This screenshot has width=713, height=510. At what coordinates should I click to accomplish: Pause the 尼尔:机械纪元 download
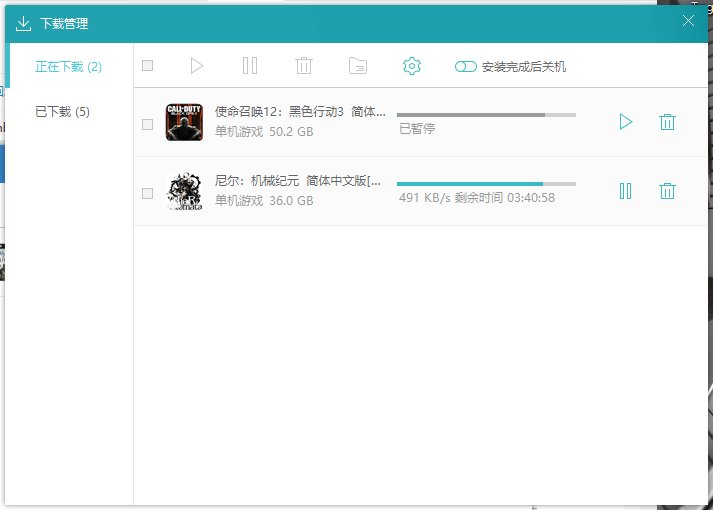pyautogui.click(x=626, y=191)
